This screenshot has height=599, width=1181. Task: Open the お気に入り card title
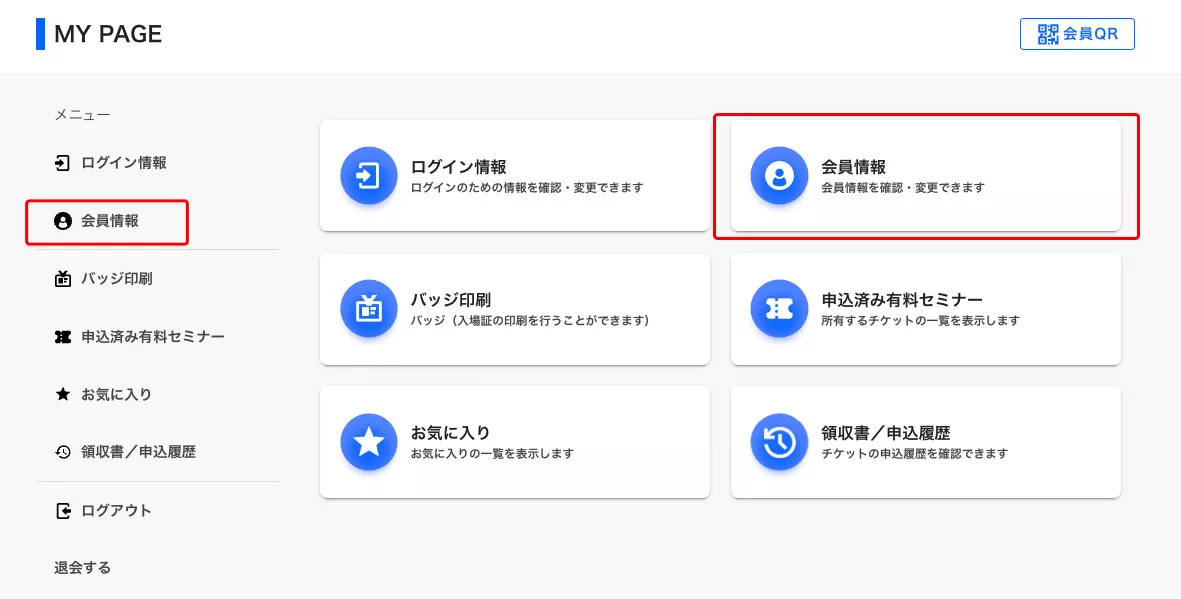tap(450, 432)
